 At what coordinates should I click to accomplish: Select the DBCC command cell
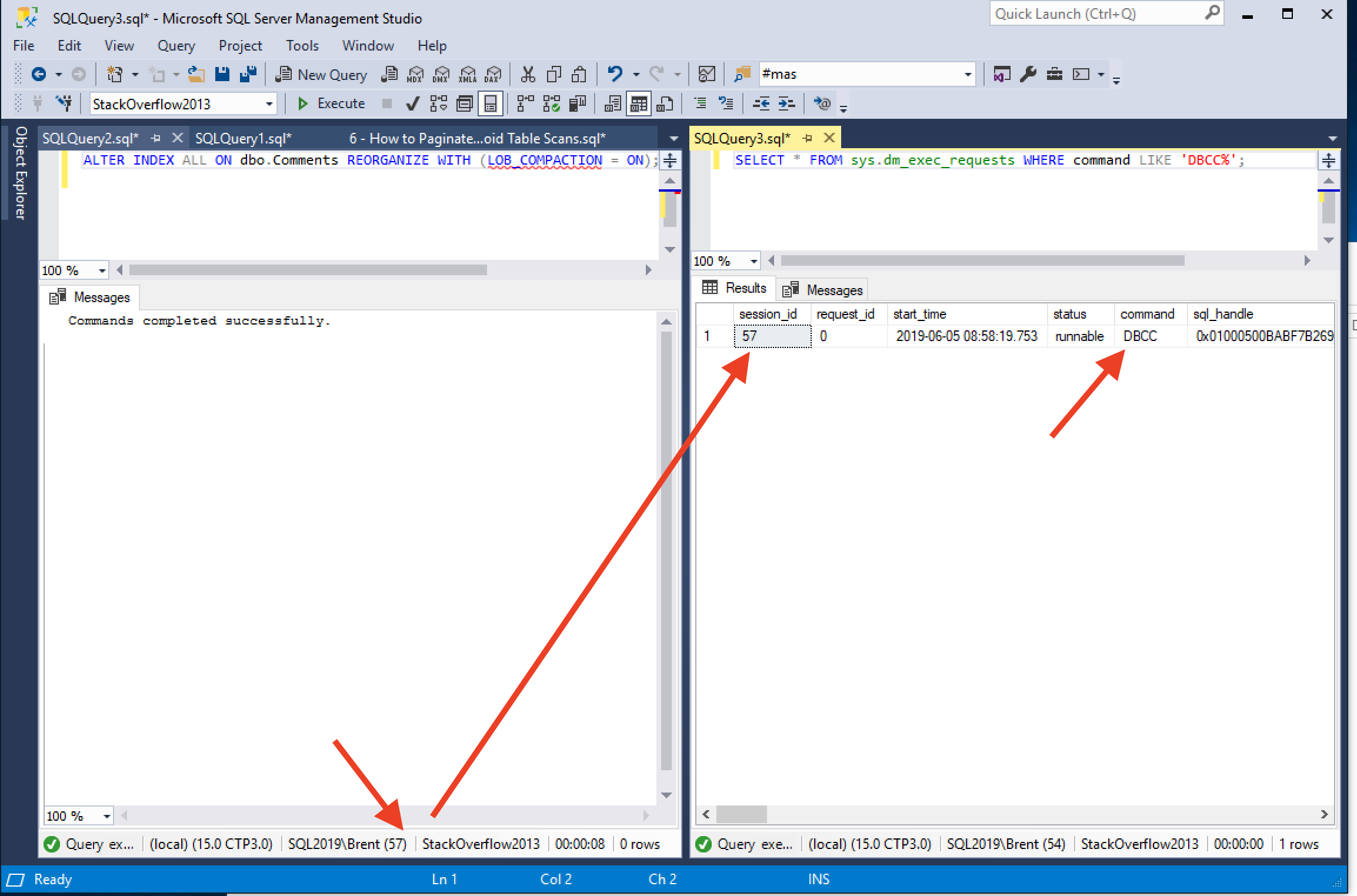point(1150,336)
